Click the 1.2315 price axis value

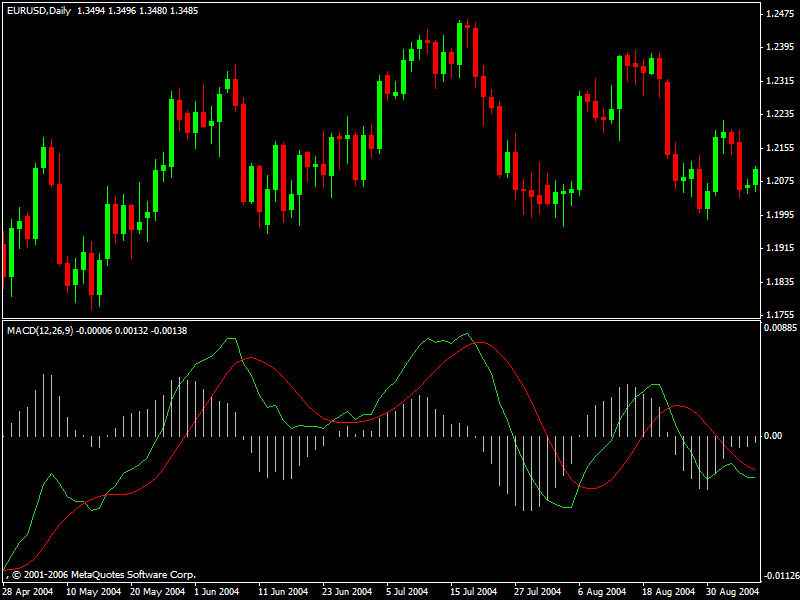(x=780, y=81)
